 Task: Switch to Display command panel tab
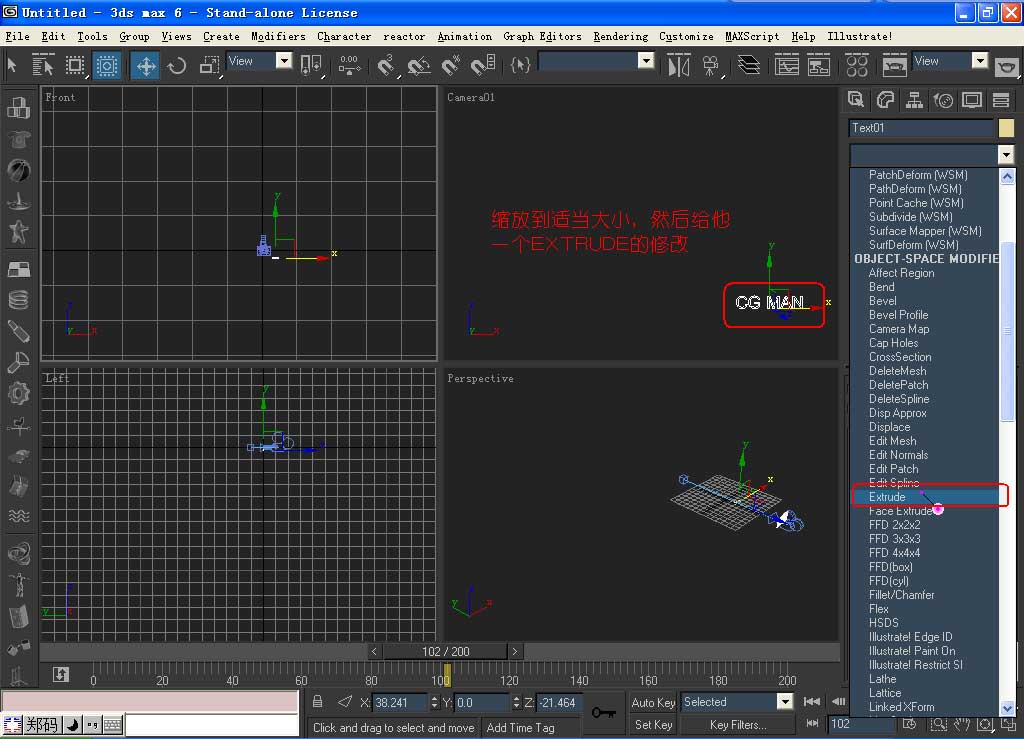click(972, 100)
